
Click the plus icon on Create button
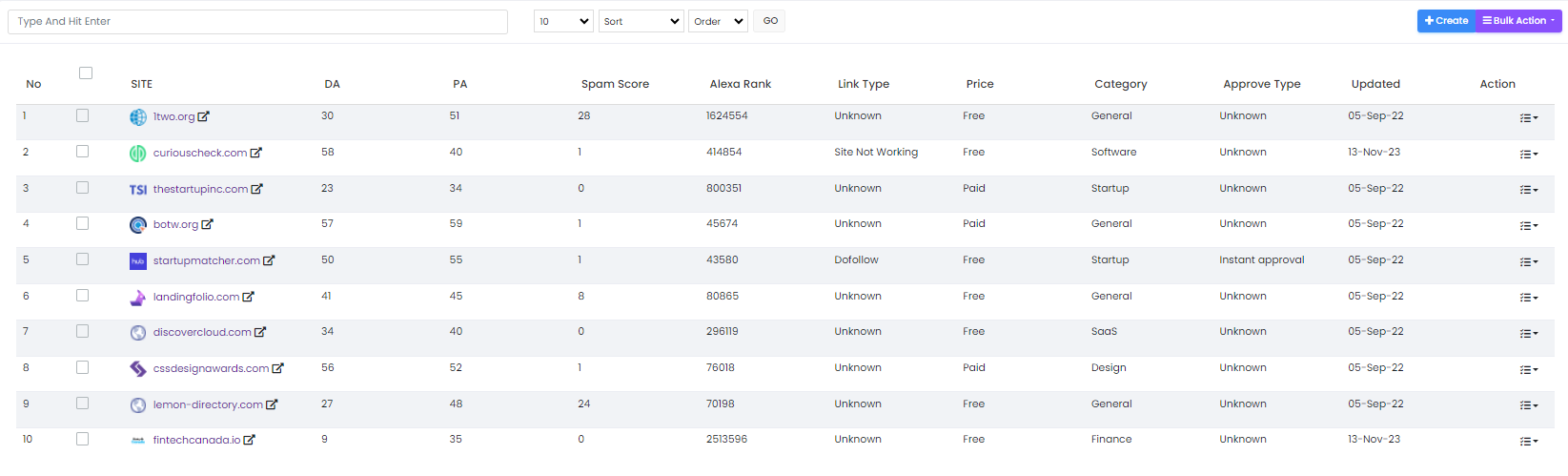pyautogui.click(x=1429, y=21)
